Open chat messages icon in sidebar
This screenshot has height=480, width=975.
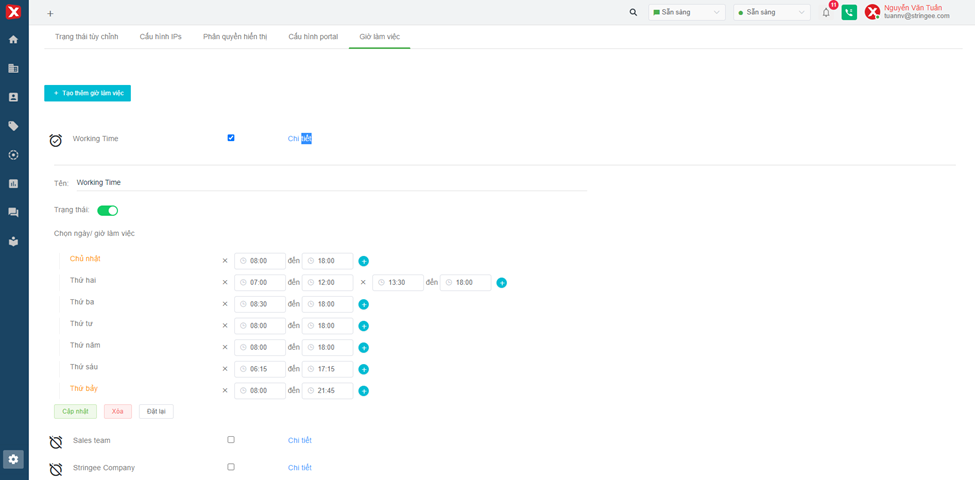click(13, 213)
